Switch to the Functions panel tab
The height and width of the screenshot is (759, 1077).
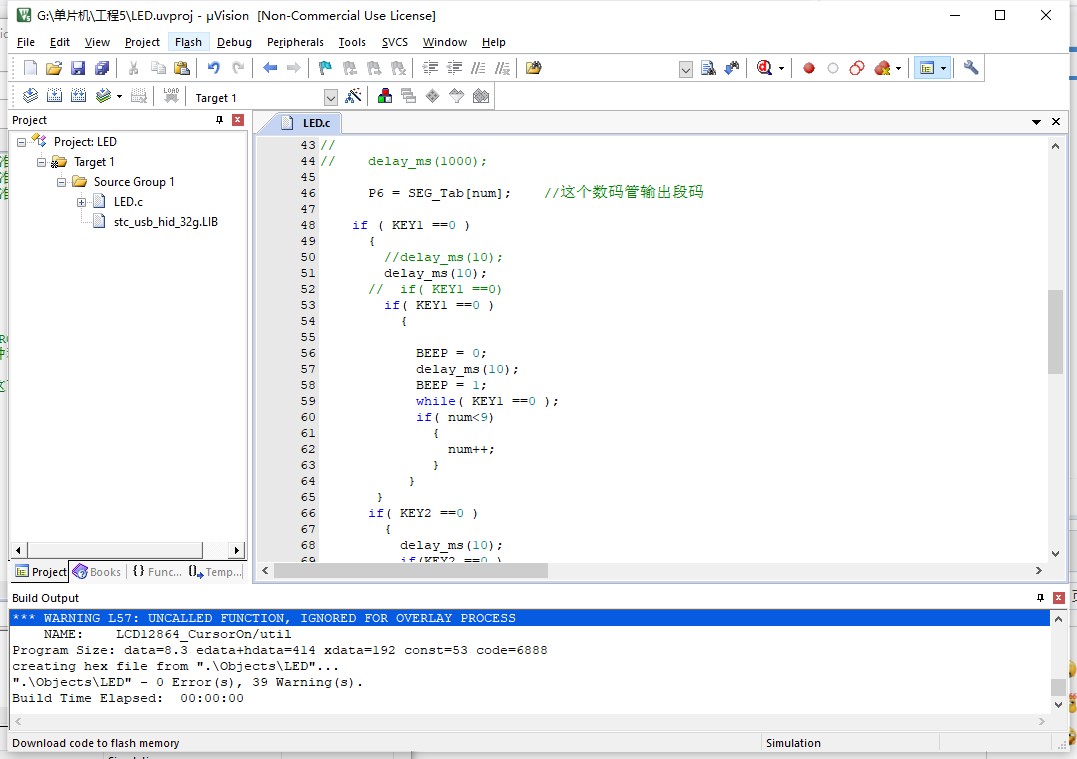click(157, 571)
